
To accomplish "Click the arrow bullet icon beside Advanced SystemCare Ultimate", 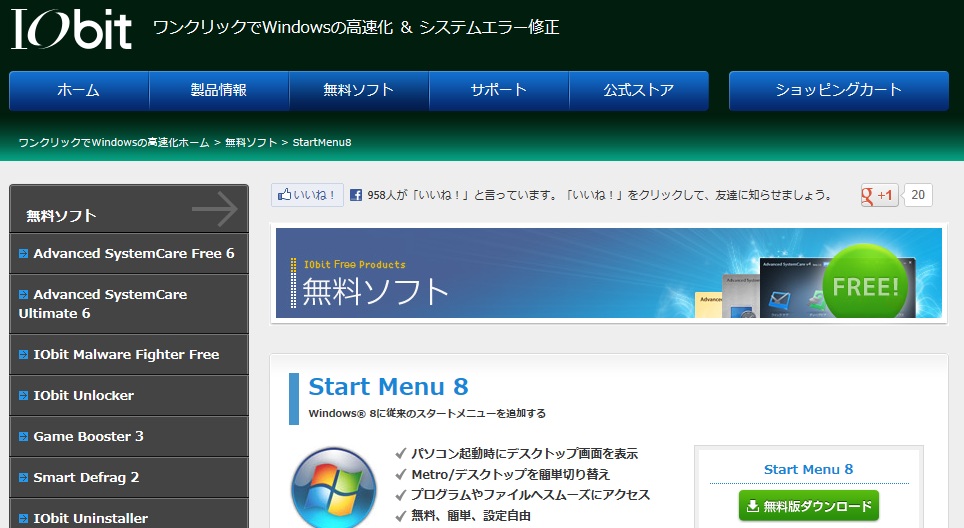I will coord(23,294).
